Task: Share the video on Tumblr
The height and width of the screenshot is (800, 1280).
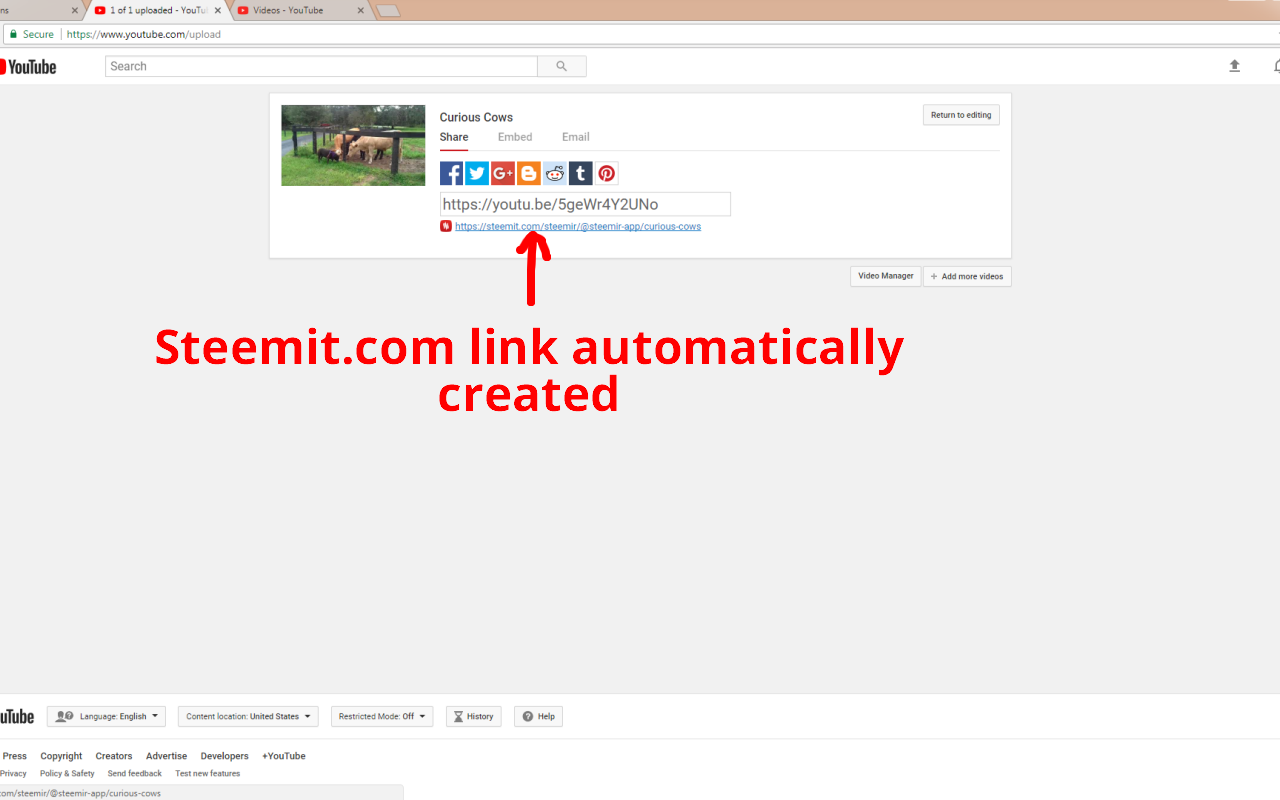Action: [x=581, y=172]
